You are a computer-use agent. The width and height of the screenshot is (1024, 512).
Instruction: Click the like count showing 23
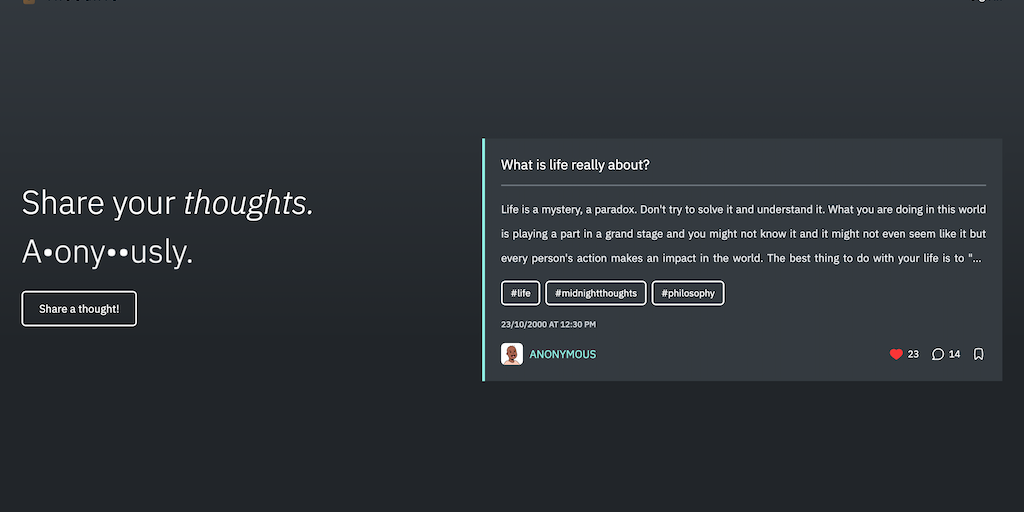coord(913,354)
